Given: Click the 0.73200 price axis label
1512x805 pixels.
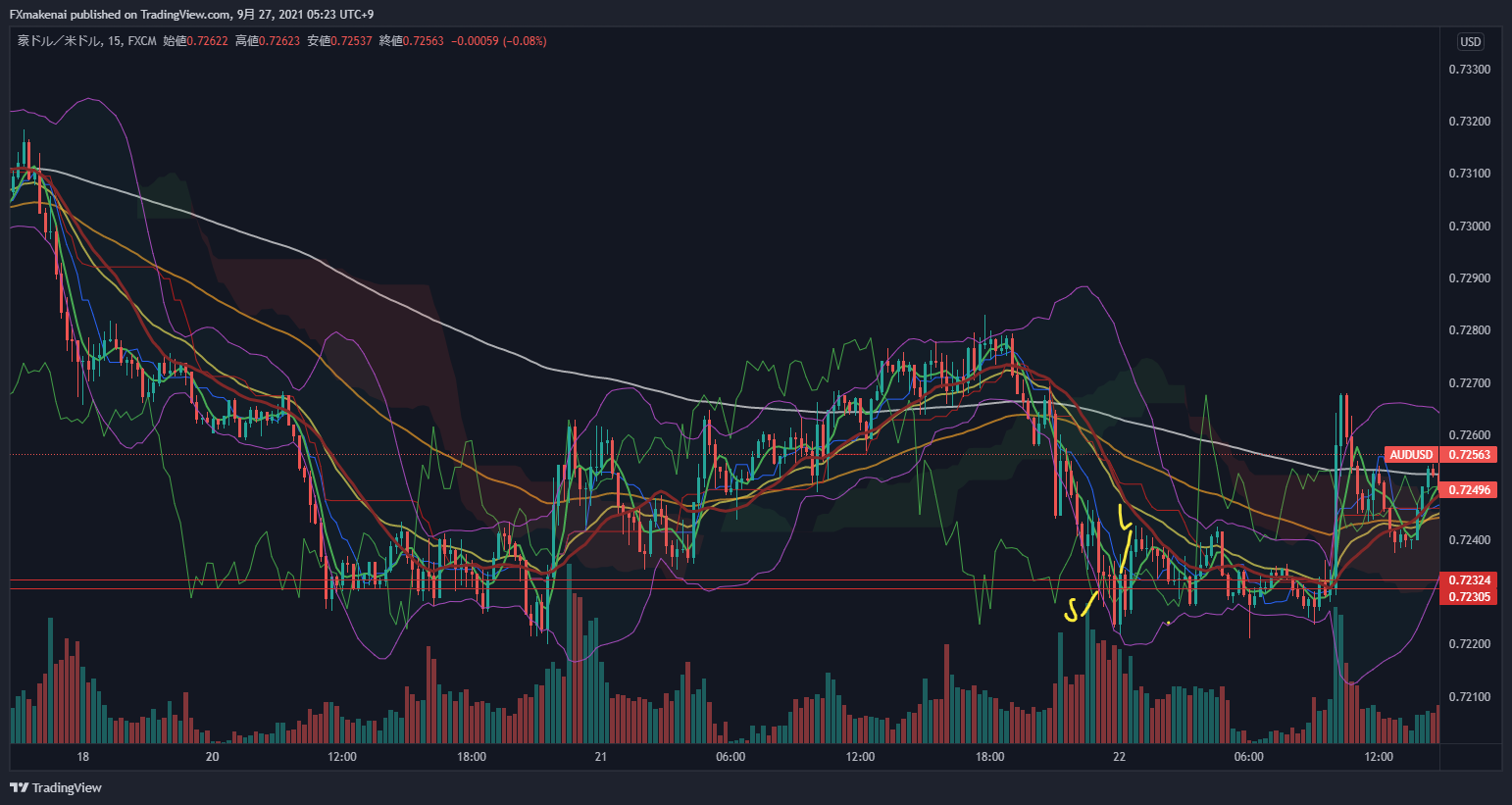Looking at the screenshot, I should point(1469,122).
